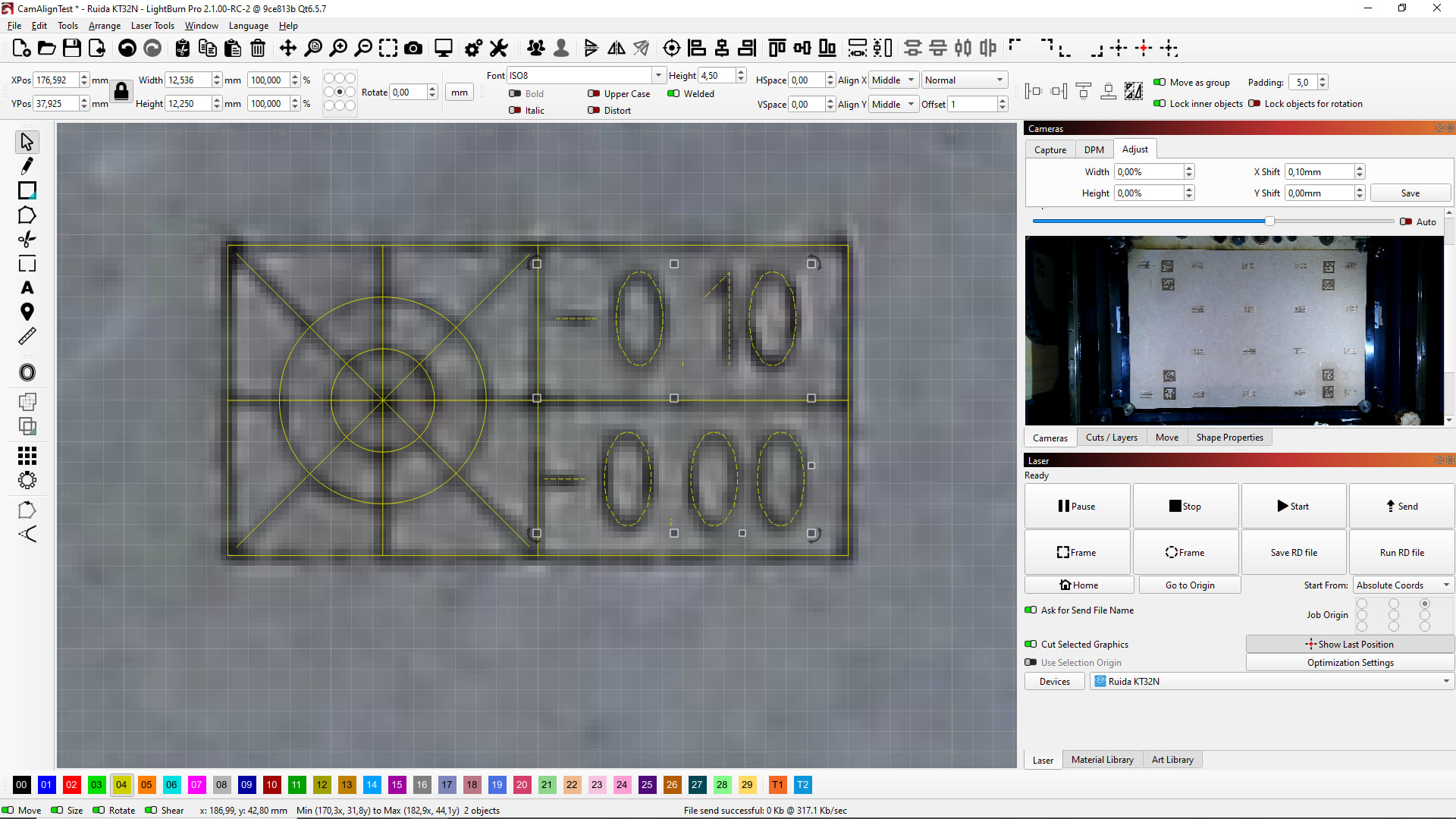Toggle the aspect ratio lock icon
Screen dimensions: 1456x819
click(x=121, y=92)
